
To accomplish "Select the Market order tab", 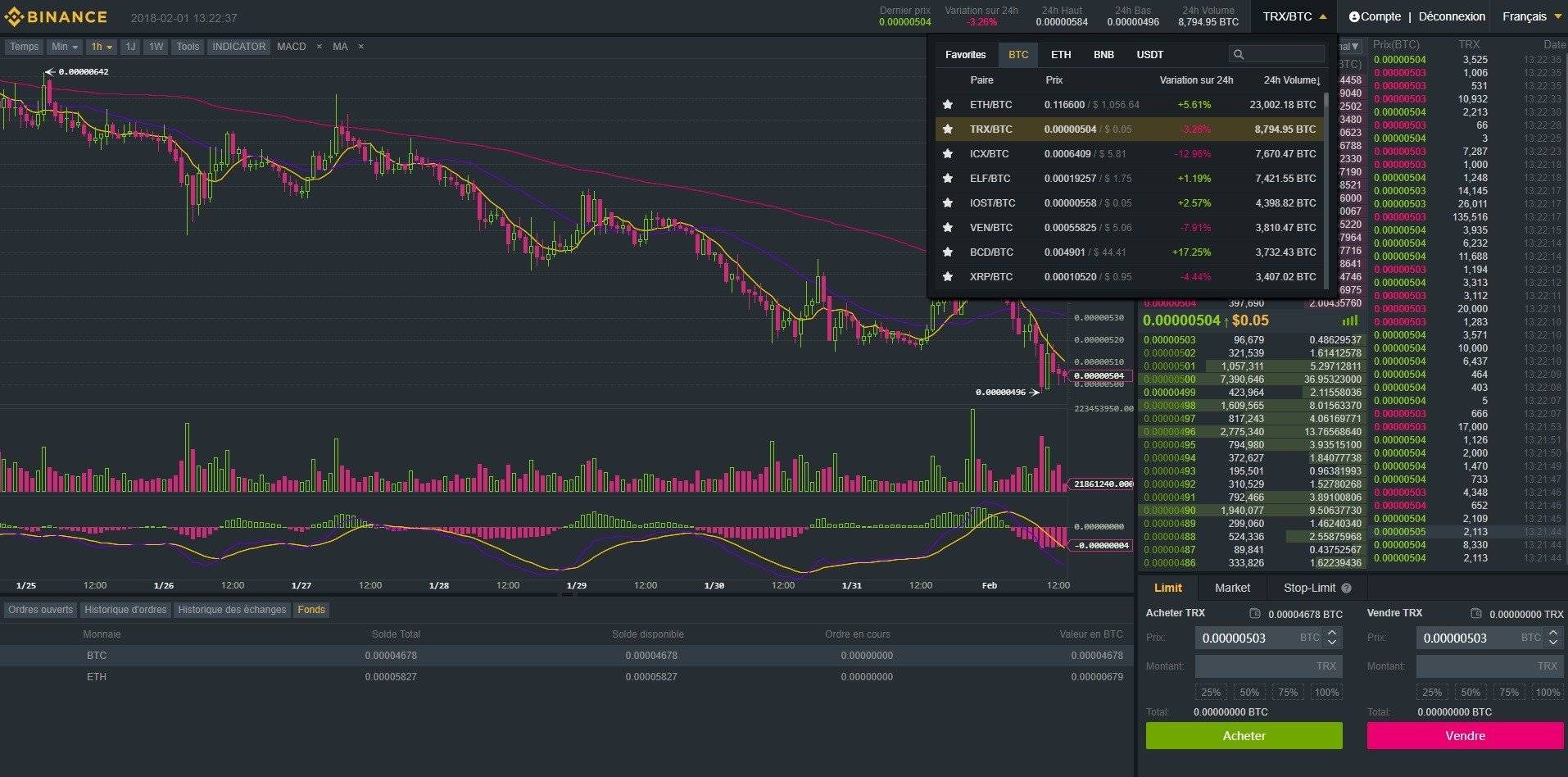I will coord(1232,588).
